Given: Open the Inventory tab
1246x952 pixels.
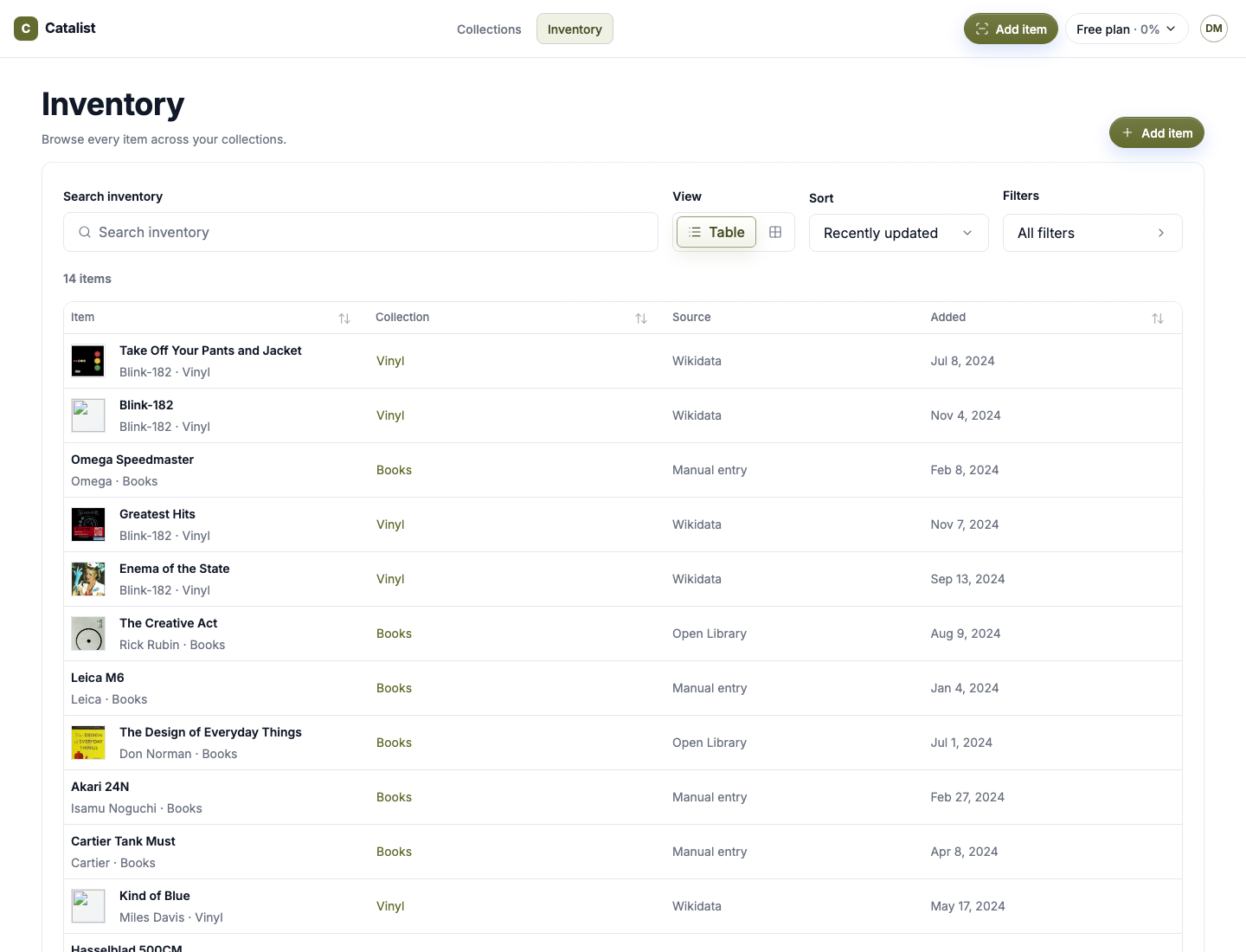Looking at the screenshot, I should pos(575,29).
